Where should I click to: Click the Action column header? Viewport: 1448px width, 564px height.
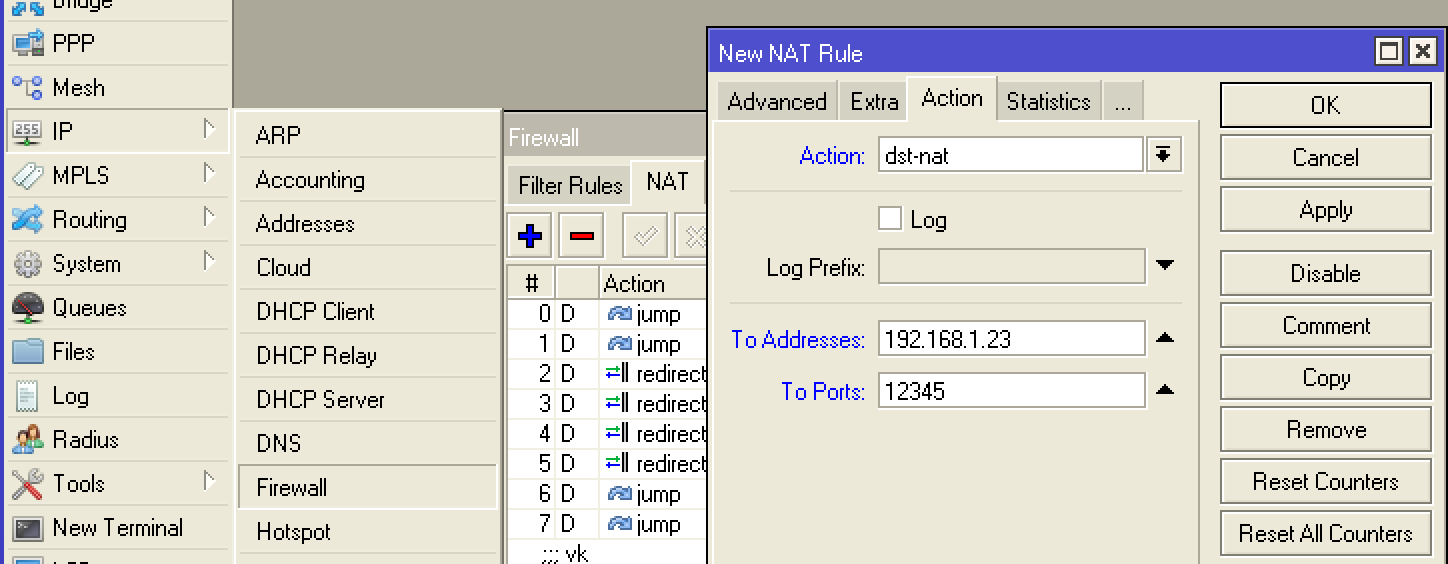(x=653, y=284)
